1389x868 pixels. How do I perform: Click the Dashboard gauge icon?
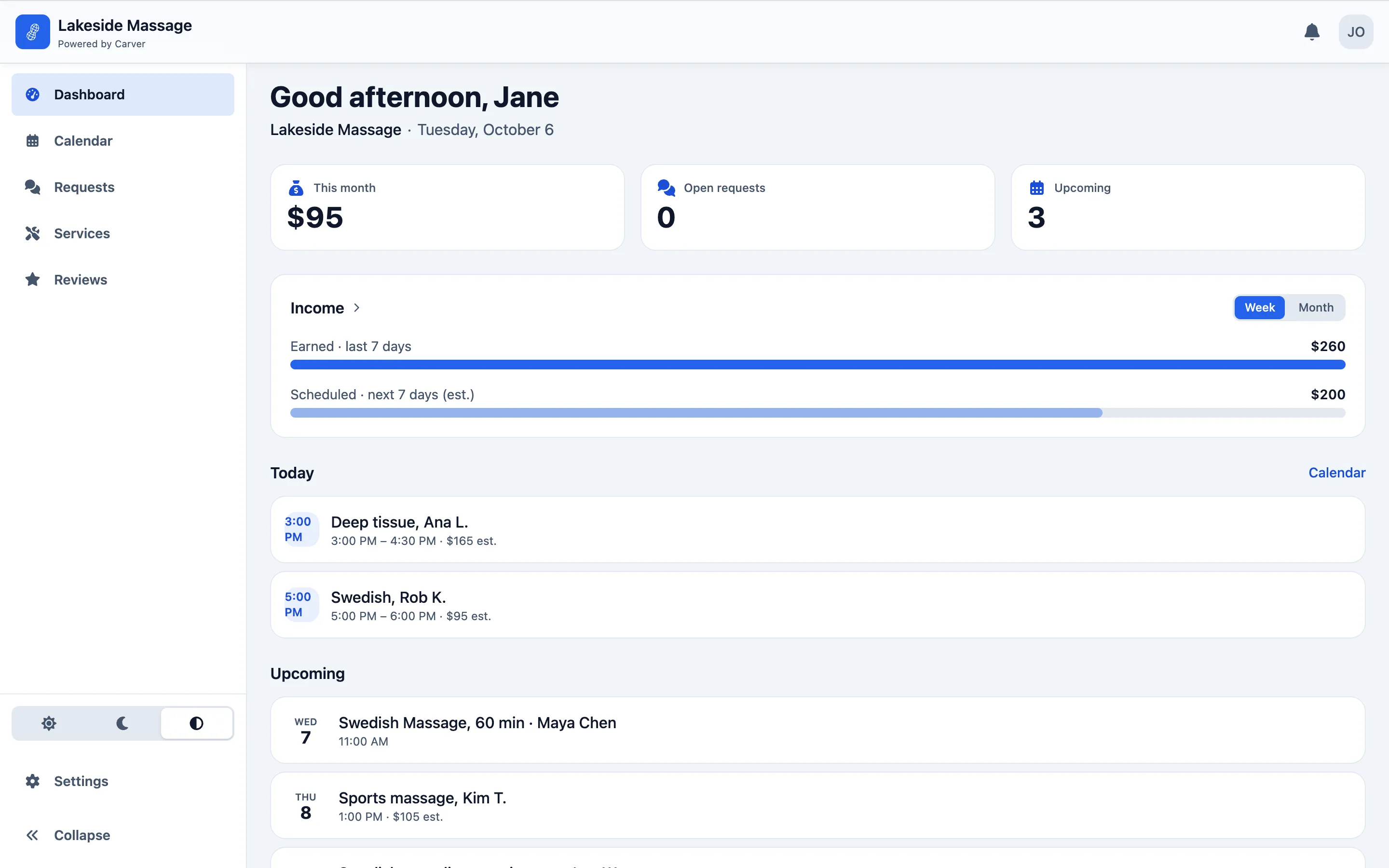pos(33,95)
